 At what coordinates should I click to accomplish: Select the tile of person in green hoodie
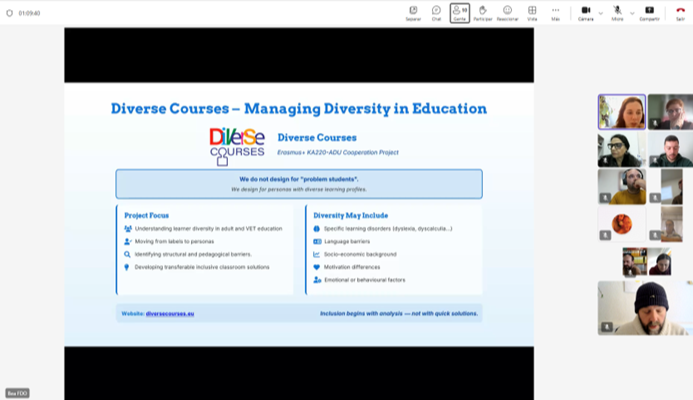(670, 149)
